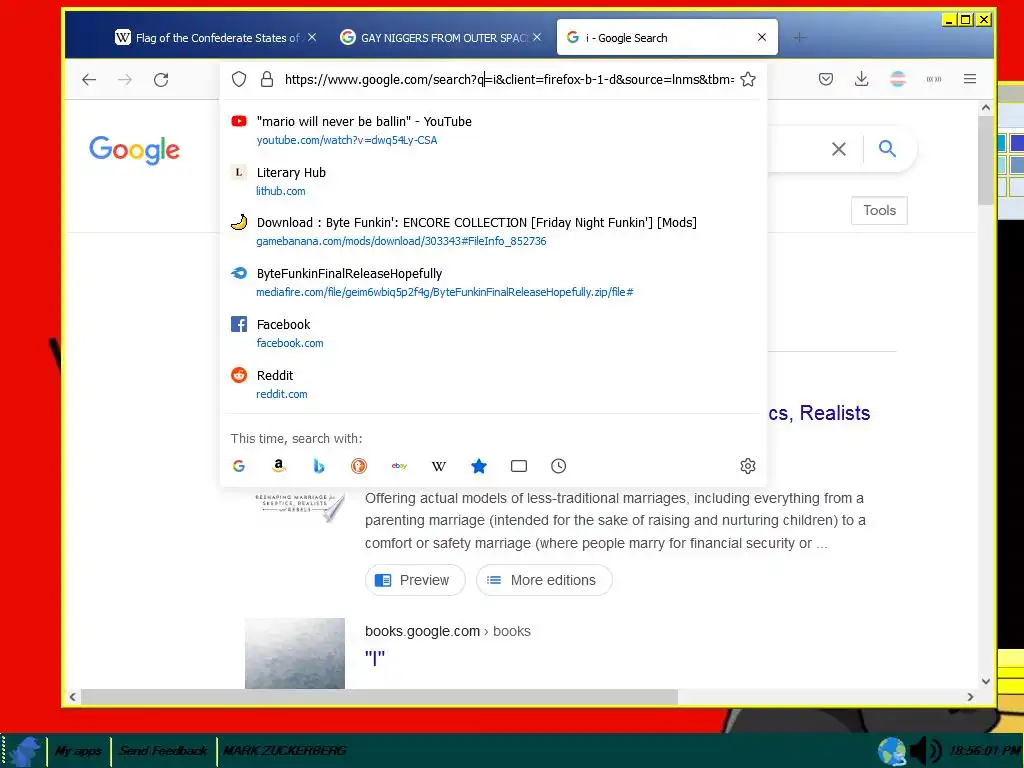The width and height of the screenshot is (1024, 768).
Task: Click the striped round extension icon in toolbar
Action: pos(898,80)
